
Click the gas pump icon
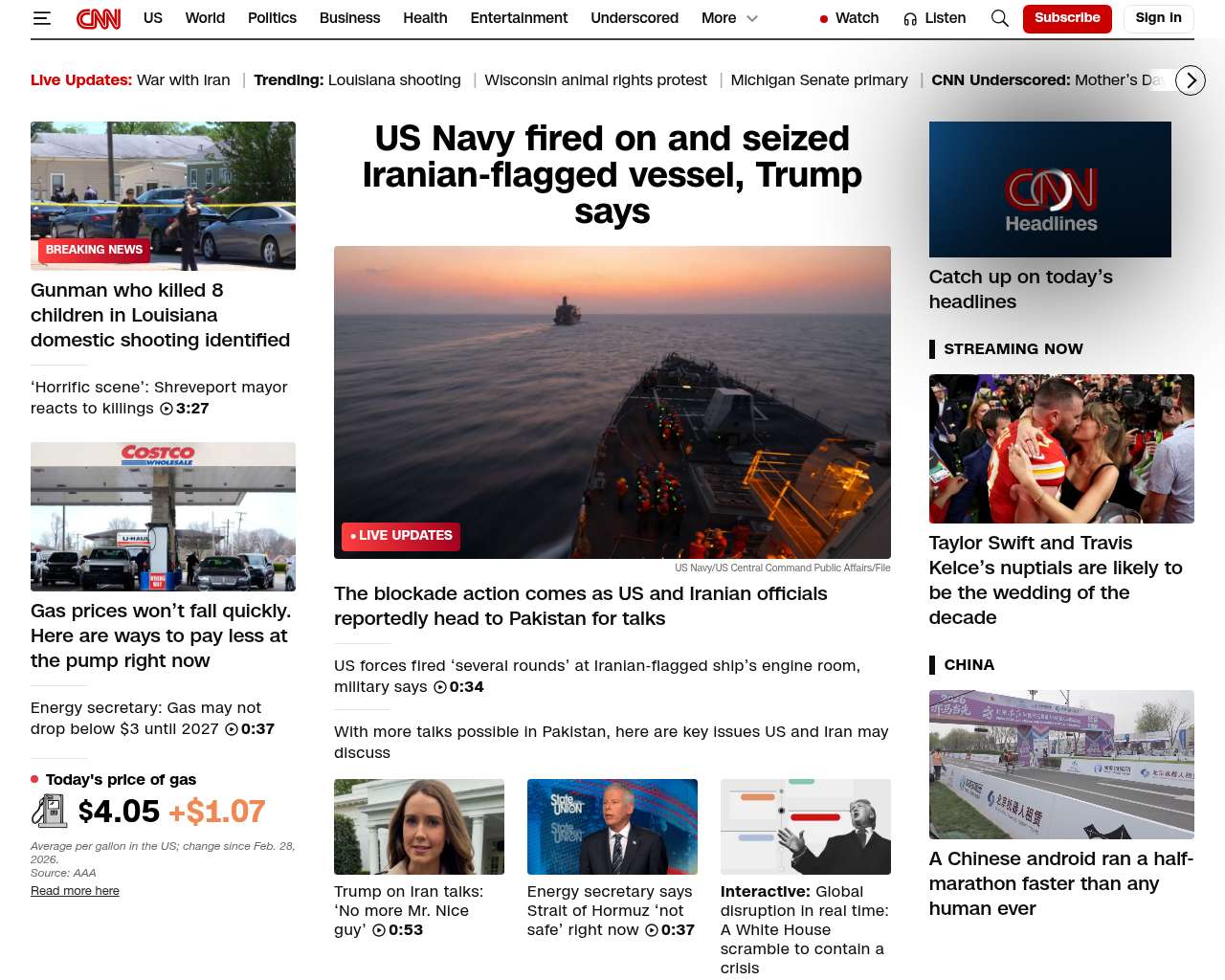click(x=49, y=812)
